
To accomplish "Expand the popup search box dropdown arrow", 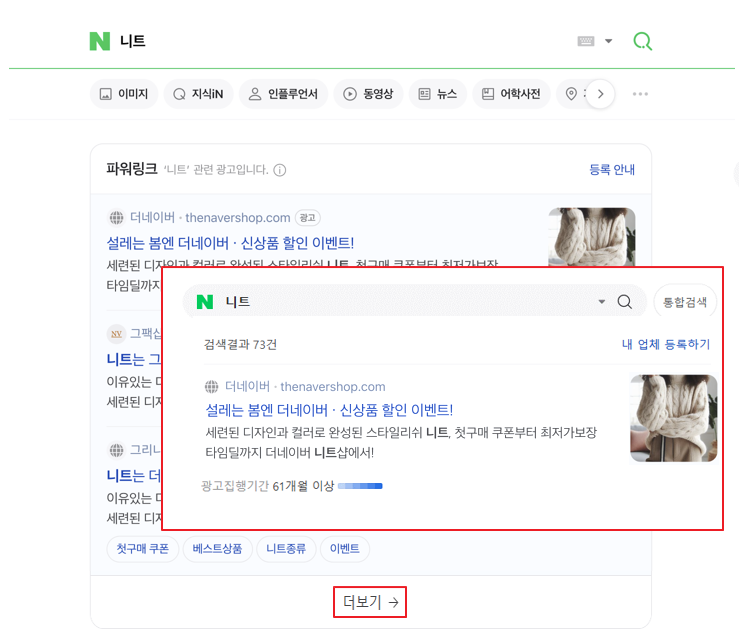I will [602, 302].
